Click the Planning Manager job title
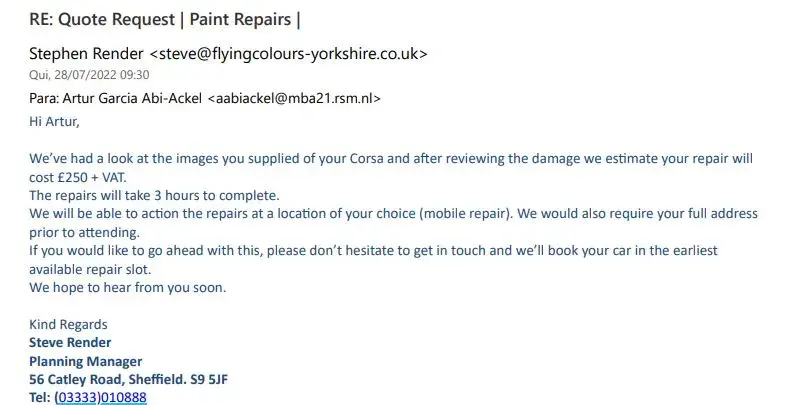 click(86, 361)
